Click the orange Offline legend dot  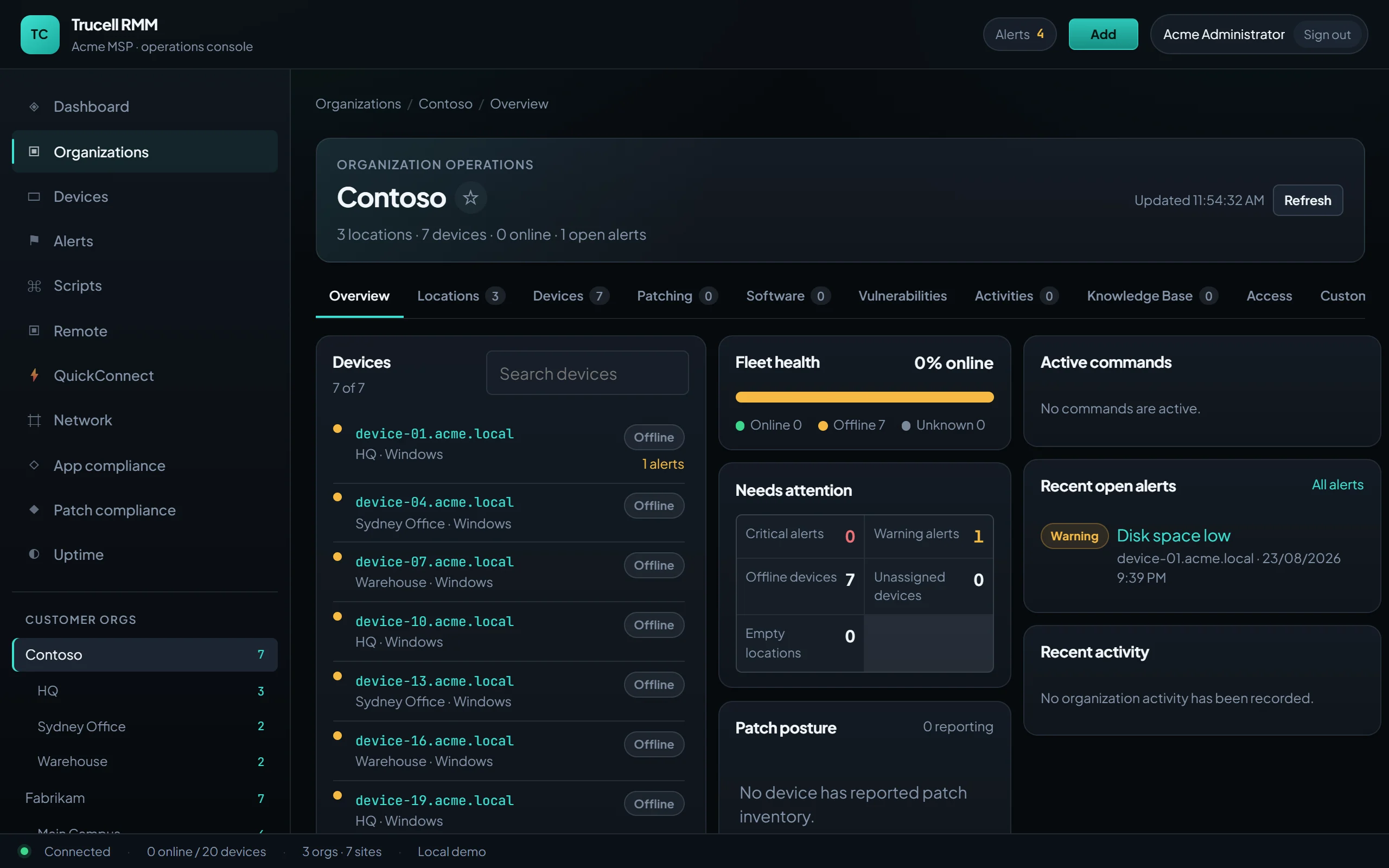pos(823,425)
